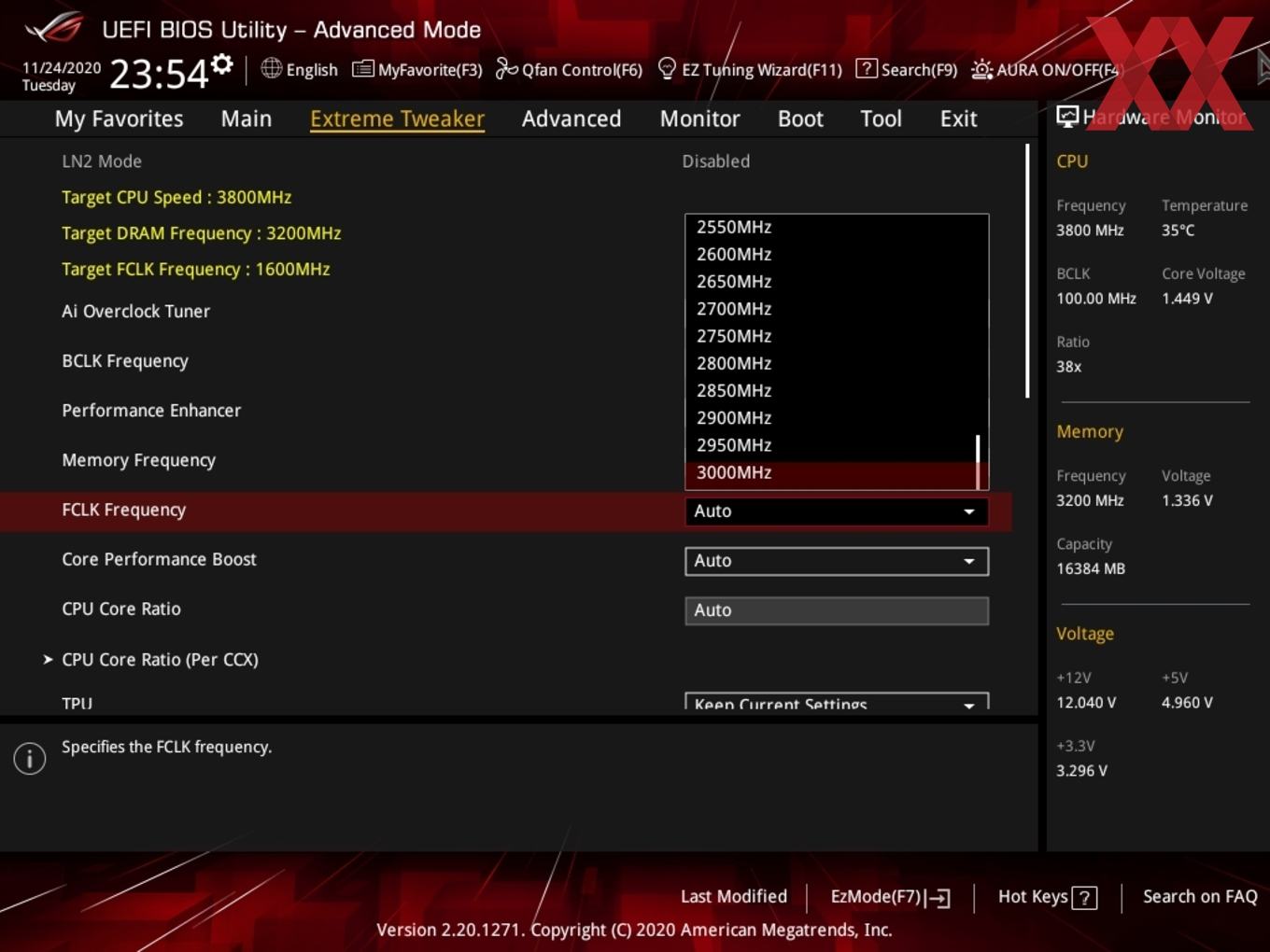
Task: Click frequency list scrollbar thumb
Action: tap(979, 461)
